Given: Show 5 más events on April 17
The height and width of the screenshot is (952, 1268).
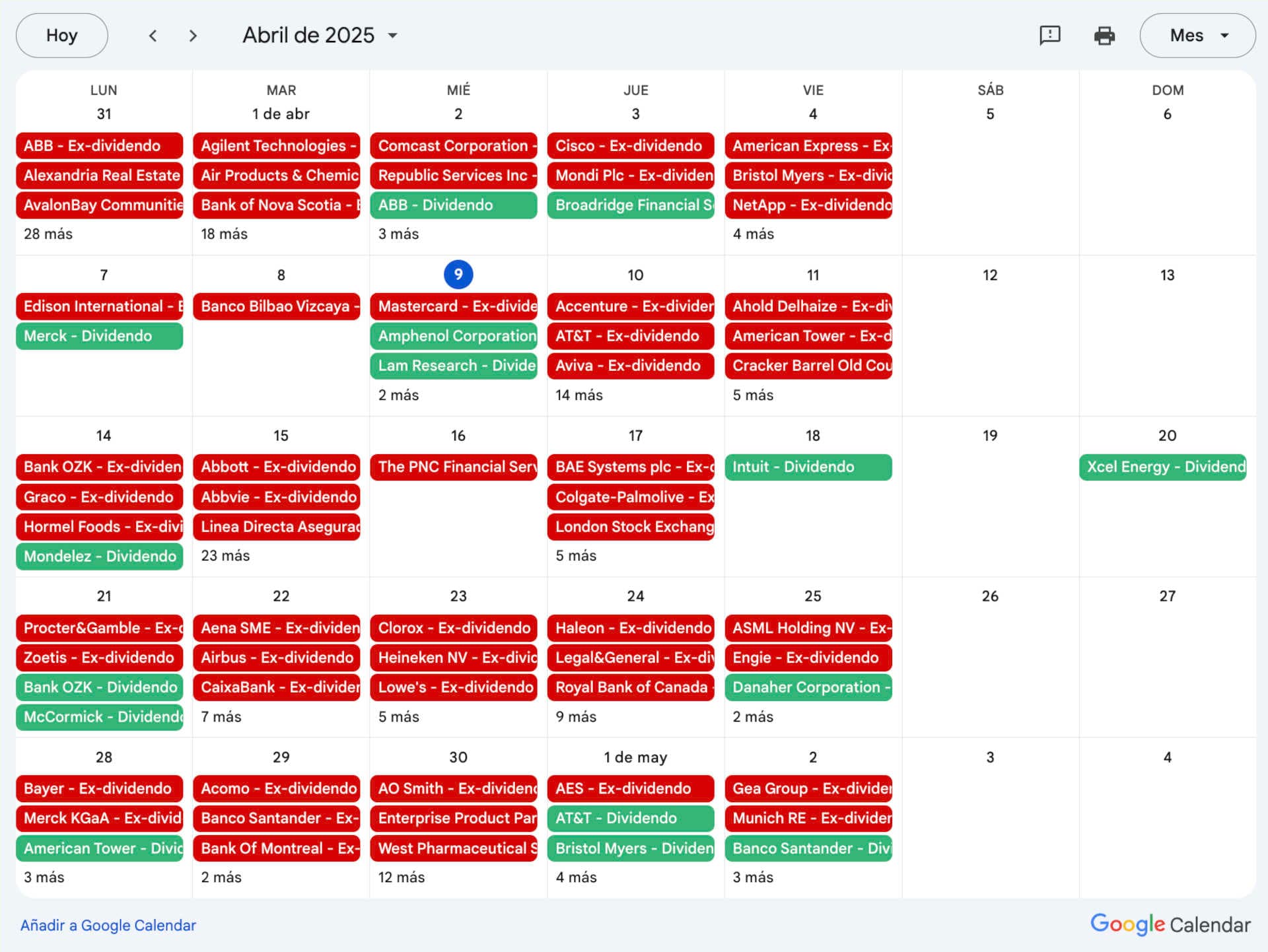Looking at the screenshot, I should 576,555.
